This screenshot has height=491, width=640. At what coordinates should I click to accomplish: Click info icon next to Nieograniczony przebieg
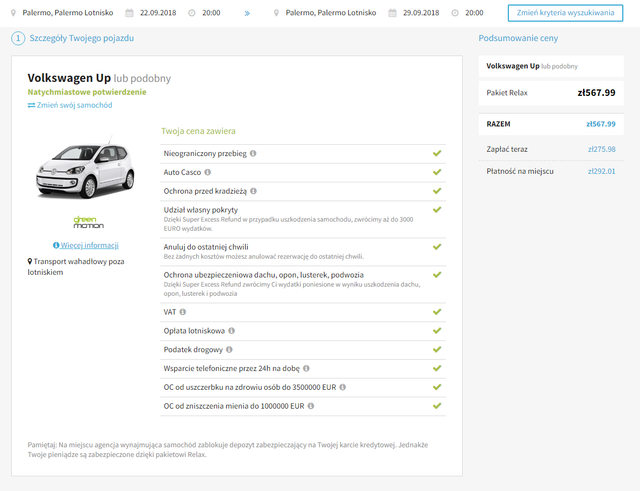coord(253,153)
